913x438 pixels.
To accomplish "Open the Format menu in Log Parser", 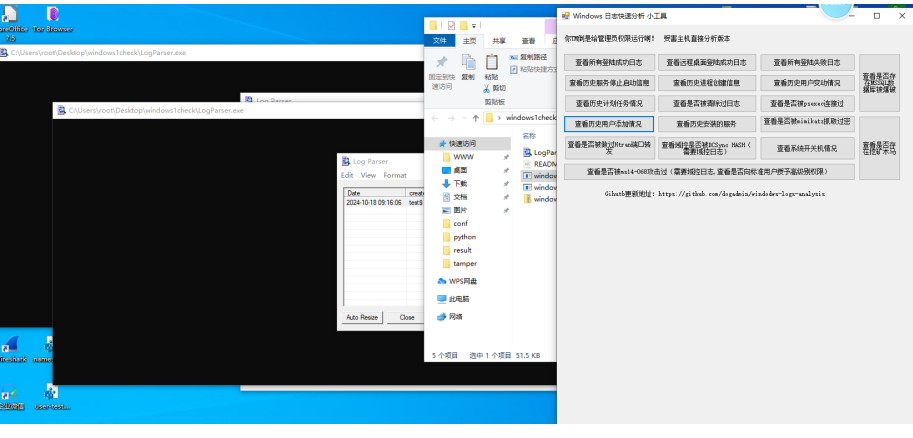I will [395, 175].
